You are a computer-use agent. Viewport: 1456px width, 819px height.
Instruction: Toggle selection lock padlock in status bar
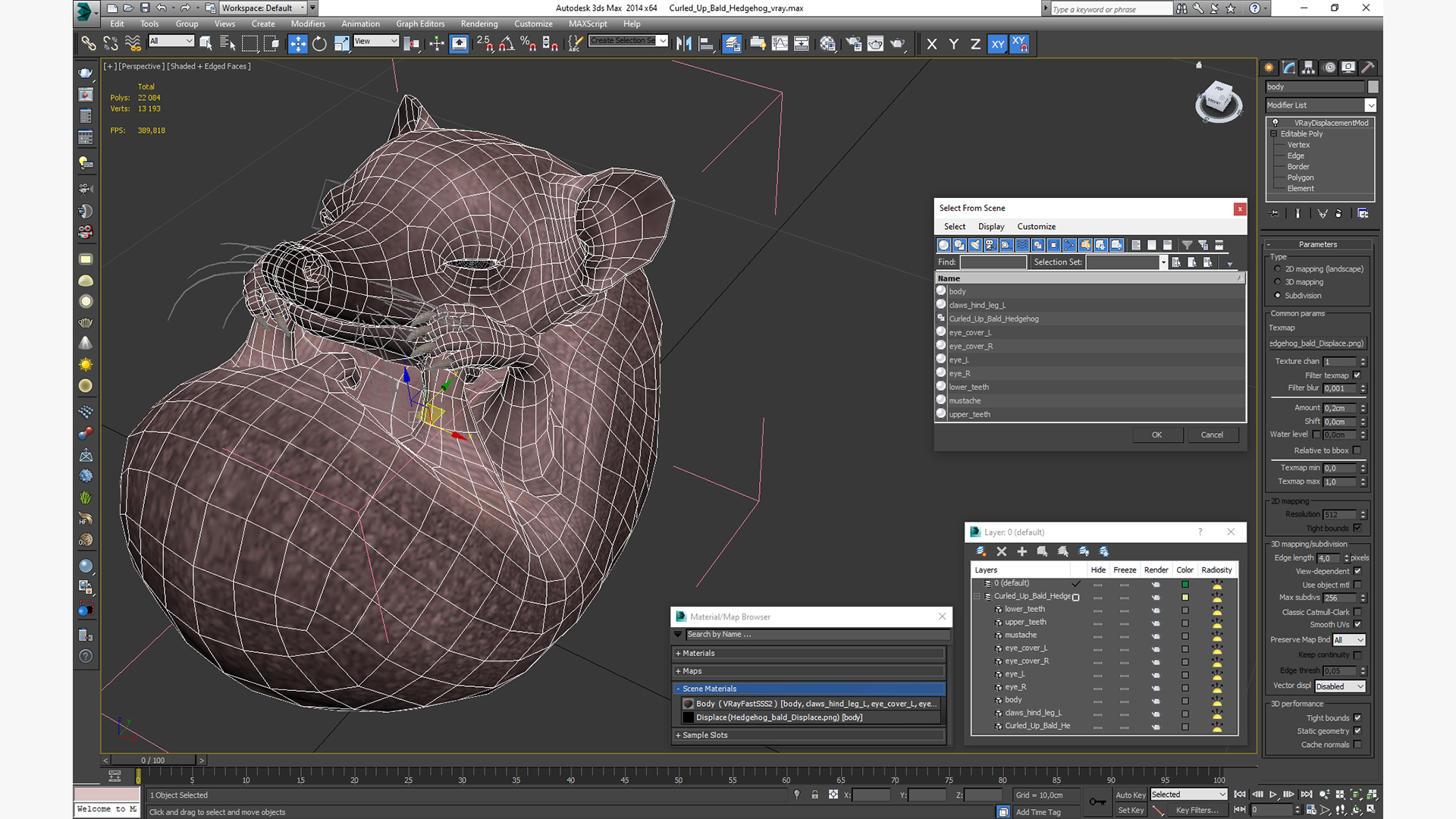tap(815, 795)
